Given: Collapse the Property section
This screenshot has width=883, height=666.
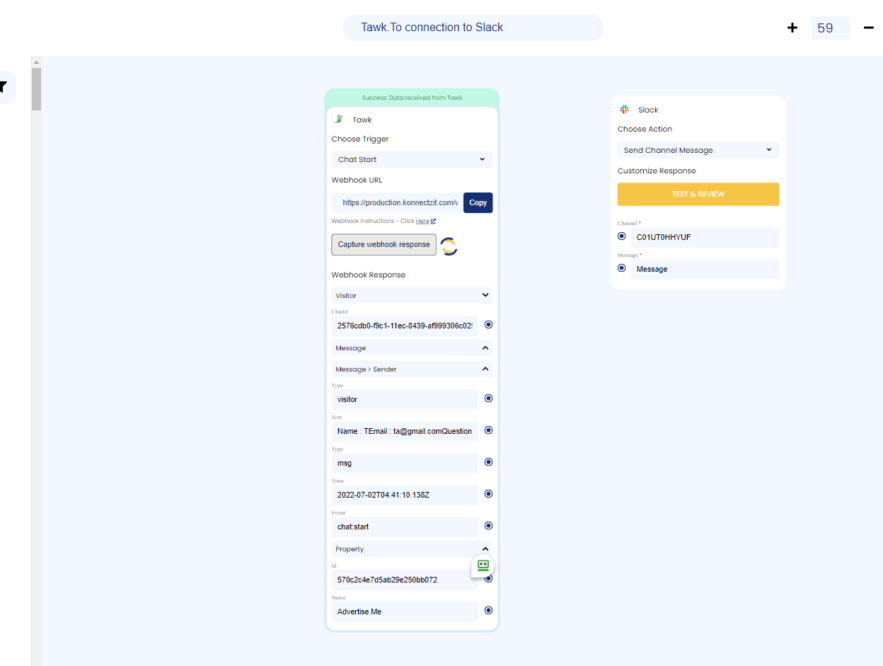Looking at the screenshot, I should [x=411, y=548].
